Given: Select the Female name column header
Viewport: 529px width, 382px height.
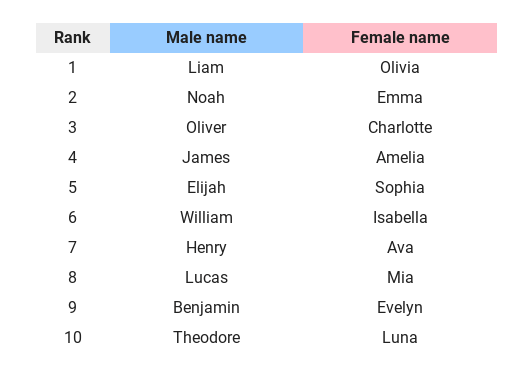Looking at the screenshot, I should pos(400,37).
